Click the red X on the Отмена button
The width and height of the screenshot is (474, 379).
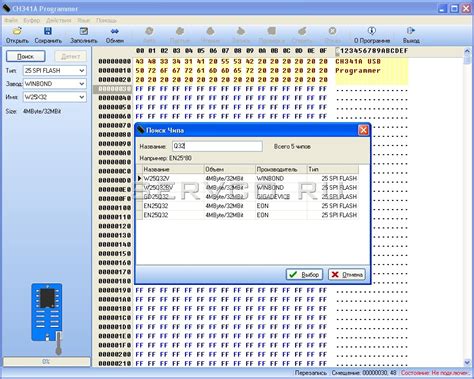tap(335, 275)
